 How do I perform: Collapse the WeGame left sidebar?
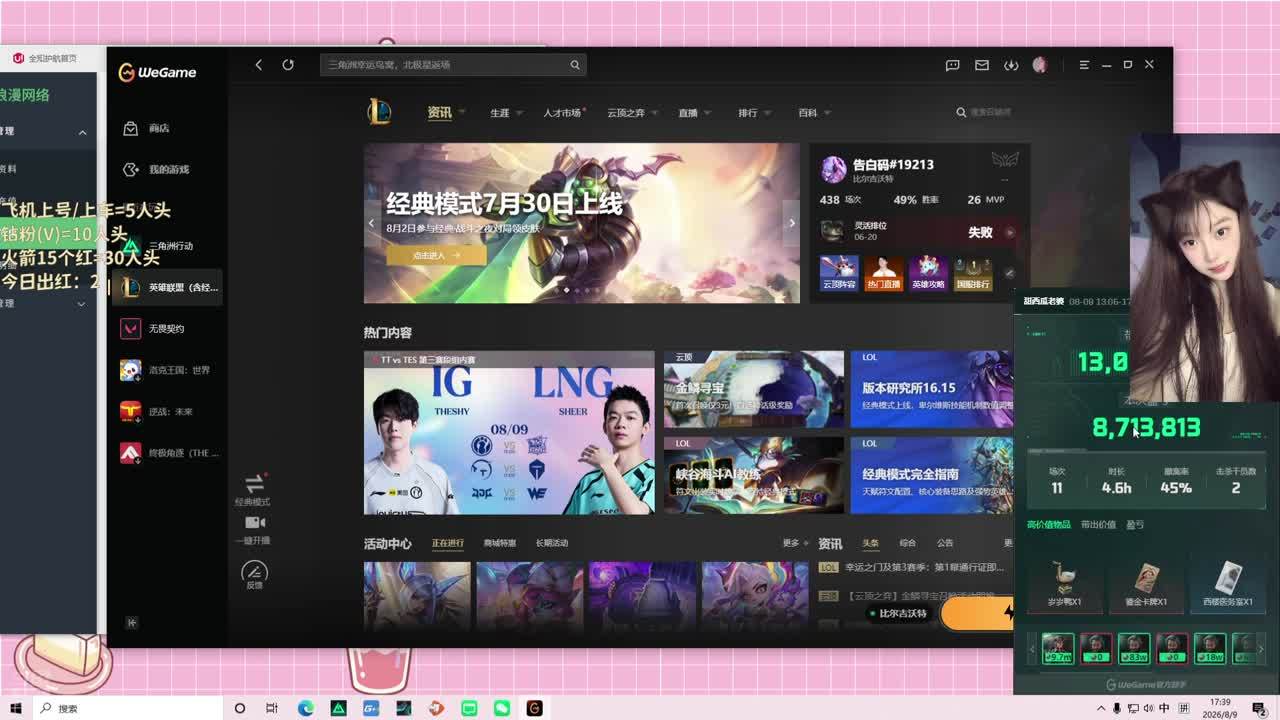[131, 623]
